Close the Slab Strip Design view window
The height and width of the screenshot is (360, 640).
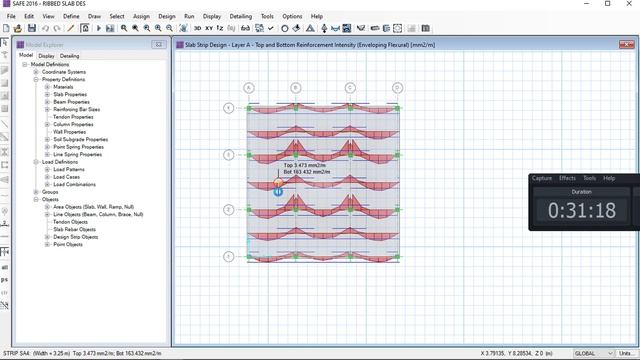coord(626,44)
